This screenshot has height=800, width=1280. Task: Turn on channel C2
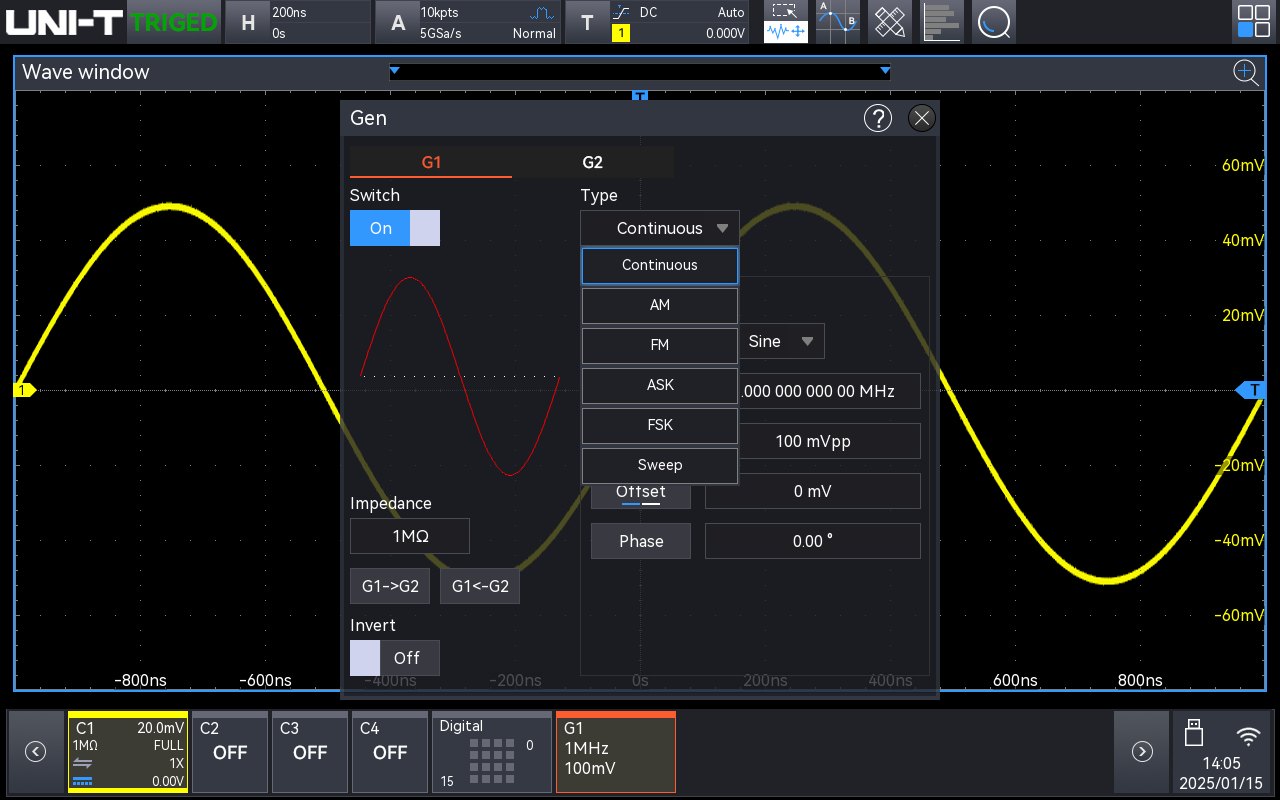tap(229, 752)
